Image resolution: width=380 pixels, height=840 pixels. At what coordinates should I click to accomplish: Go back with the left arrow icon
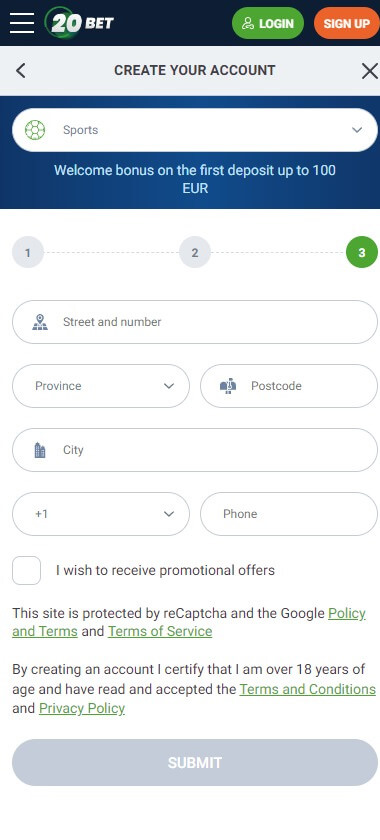tap(20, 70)
